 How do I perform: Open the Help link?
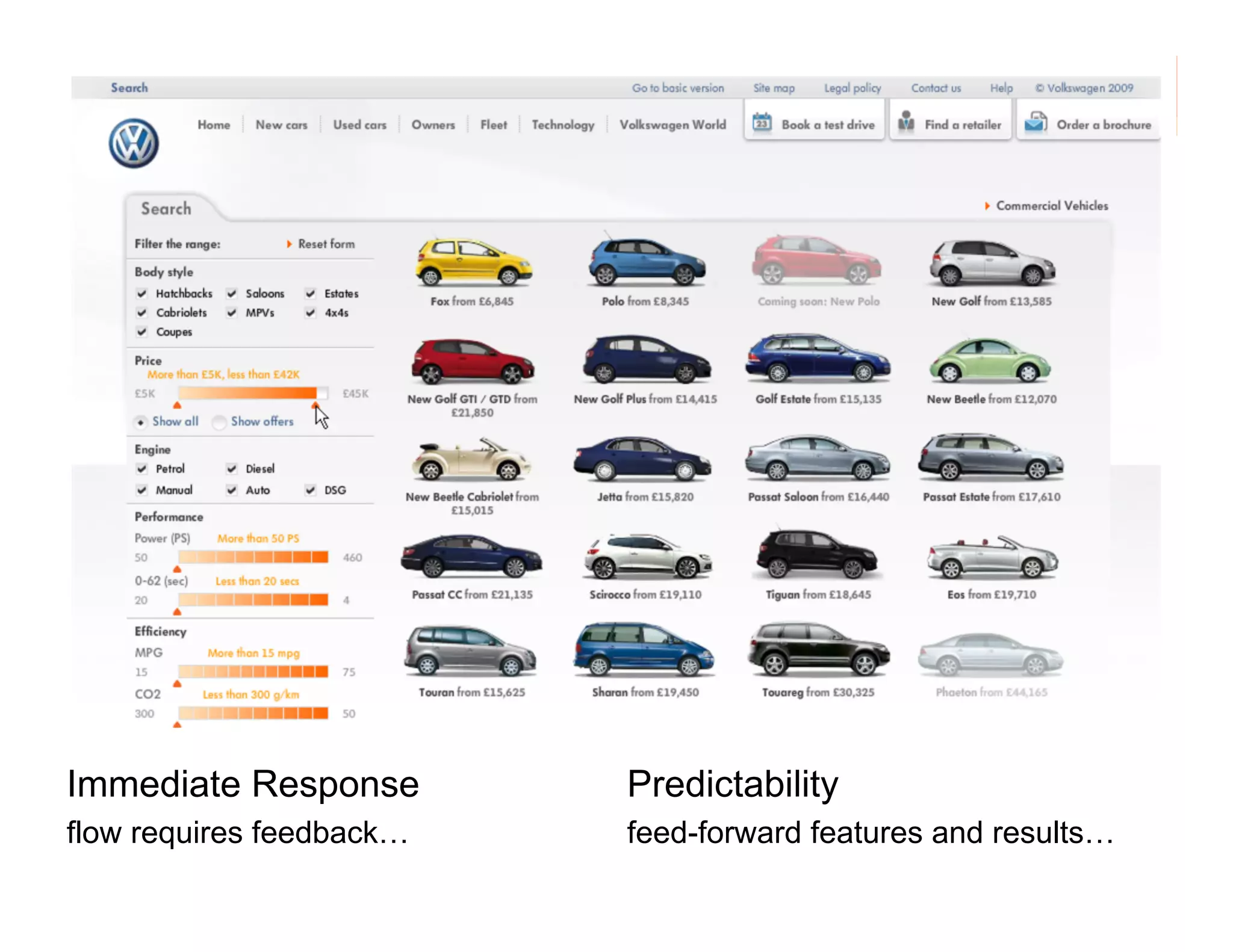click(1001, 88)
